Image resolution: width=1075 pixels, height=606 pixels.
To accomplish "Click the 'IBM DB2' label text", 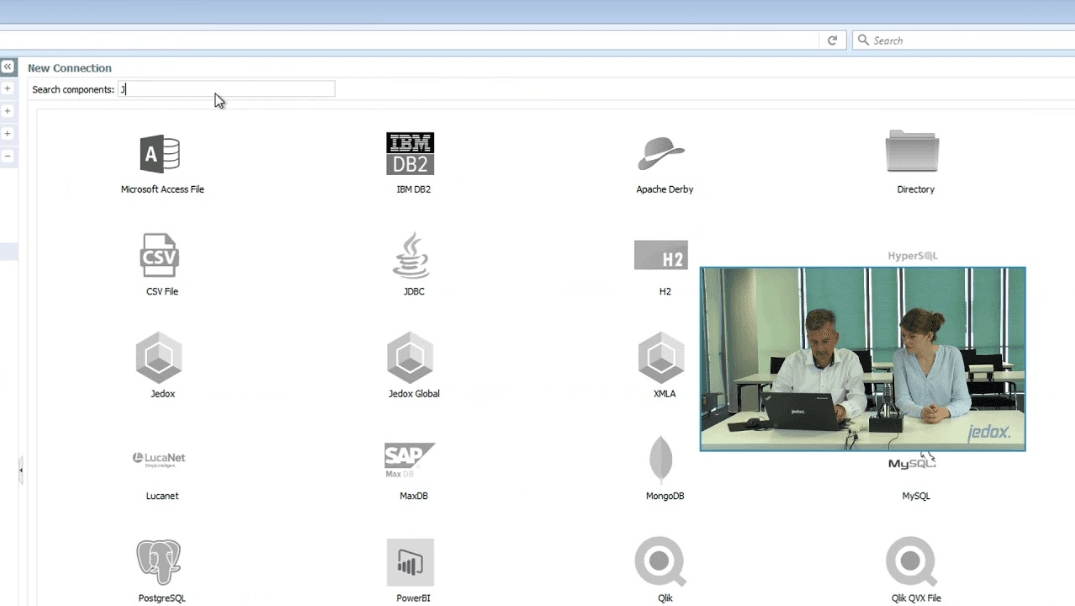I will click(x=413, y=189).
